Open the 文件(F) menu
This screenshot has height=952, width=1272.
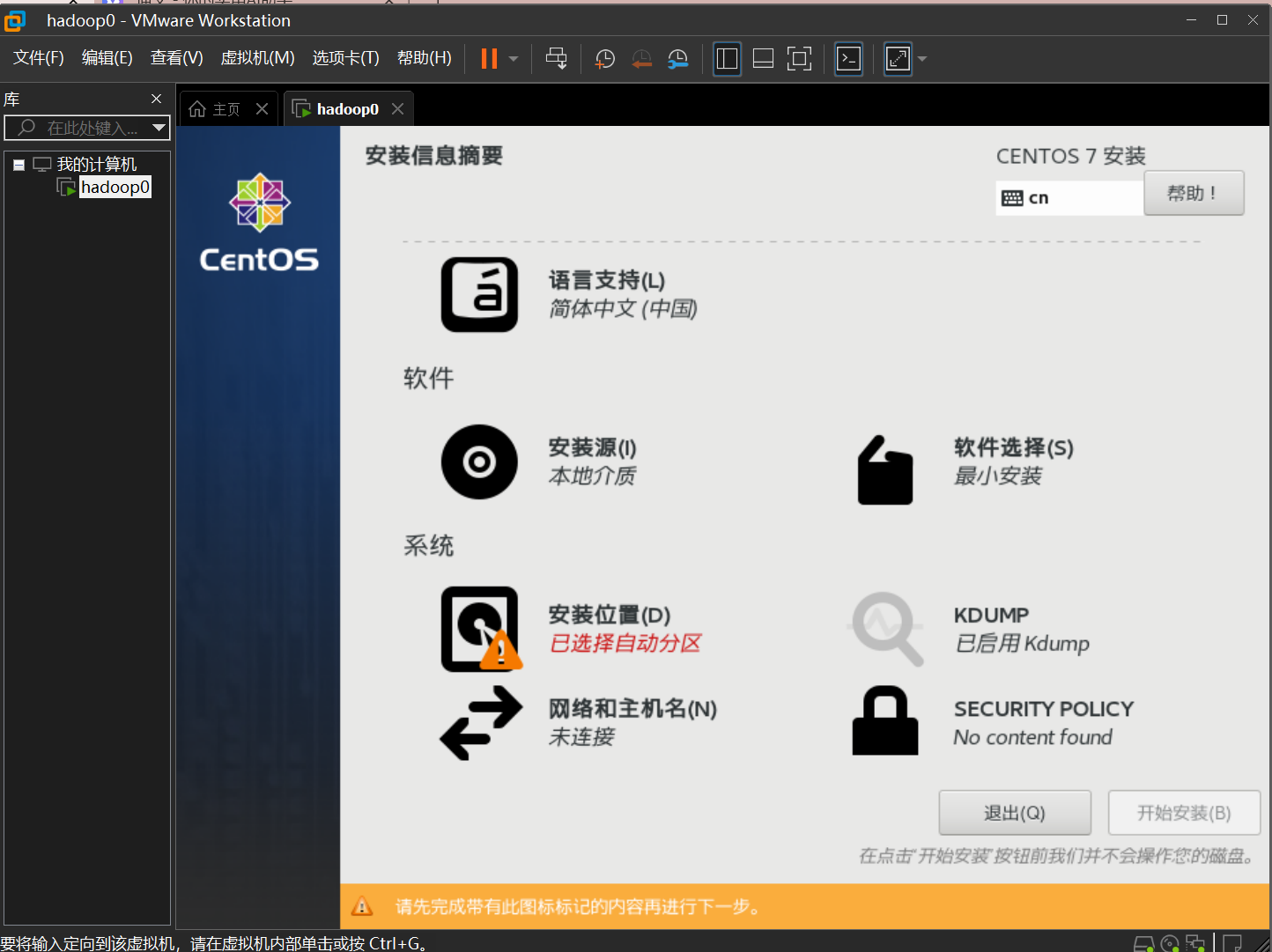[39, 58]
